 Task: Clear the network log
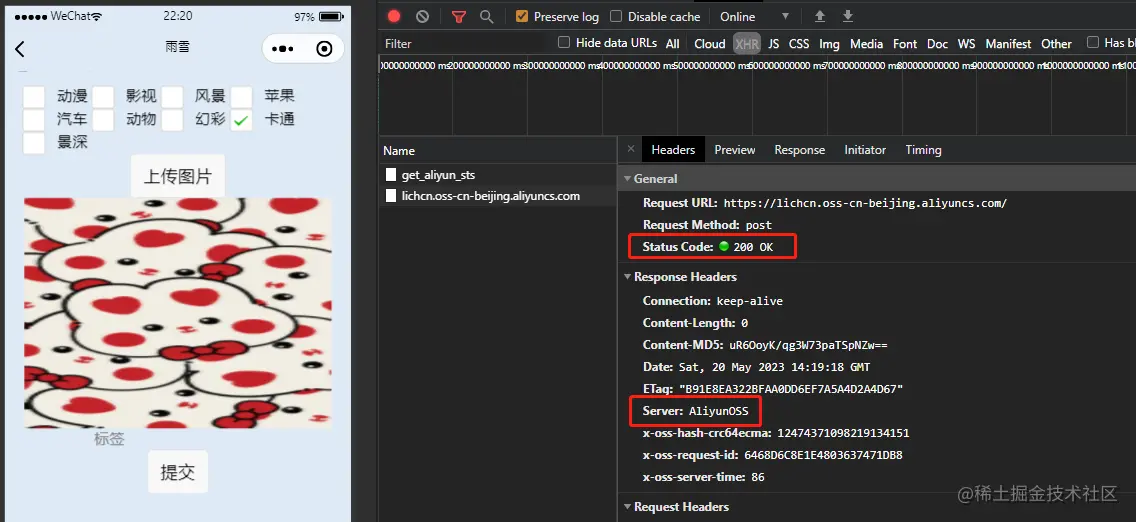pos(422,16)
